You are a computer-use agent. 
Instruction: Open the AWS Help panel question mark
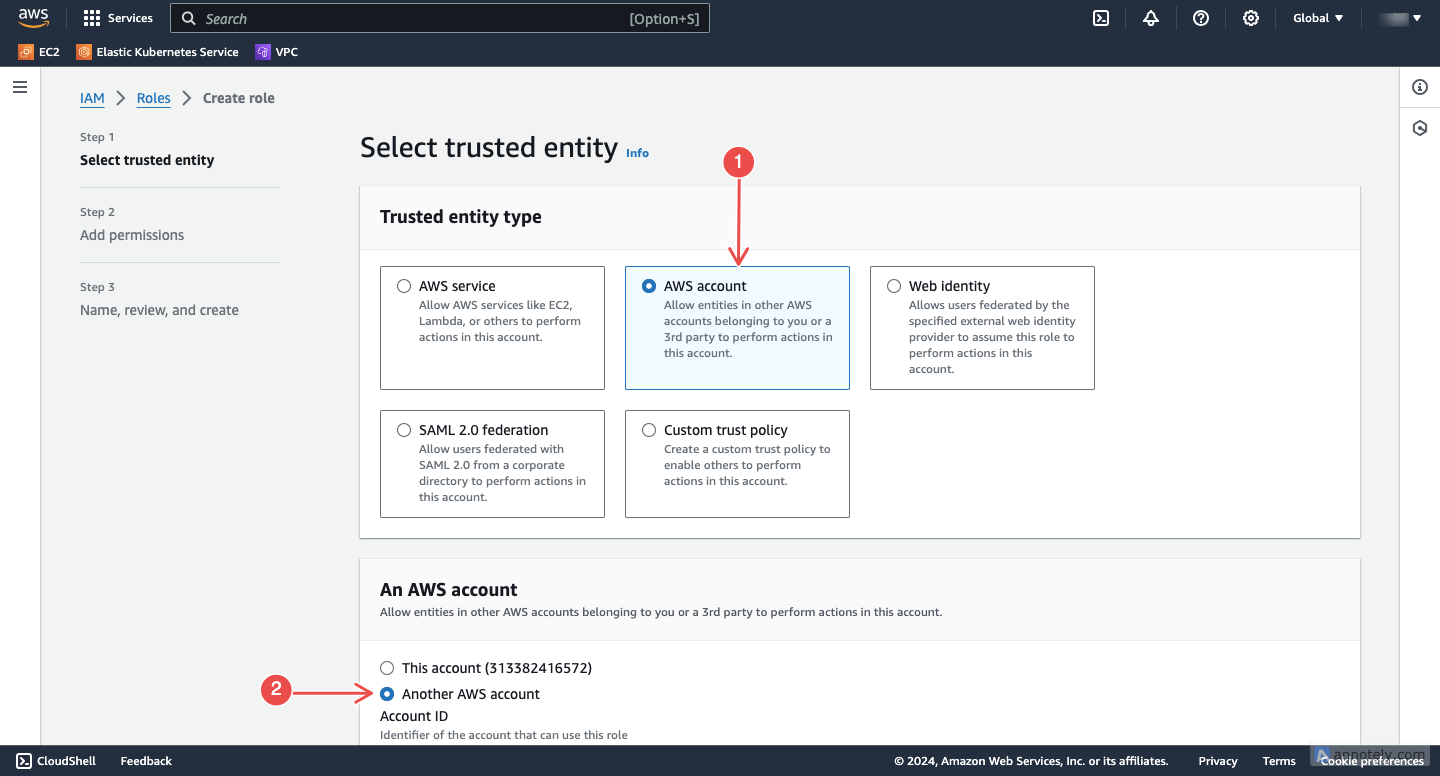point(1201,18)
